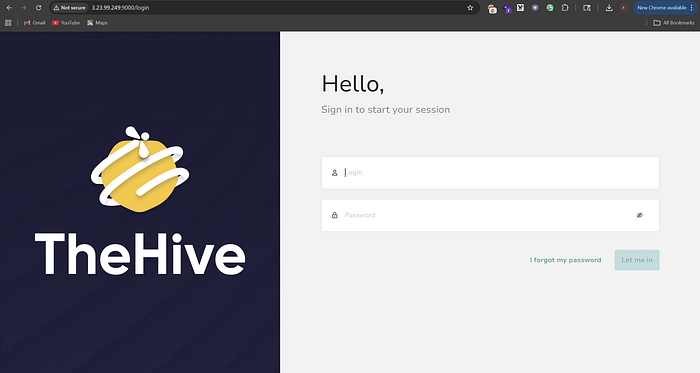
Task: Open the YouTube bookmark
Action: click(x=66, y=23)
